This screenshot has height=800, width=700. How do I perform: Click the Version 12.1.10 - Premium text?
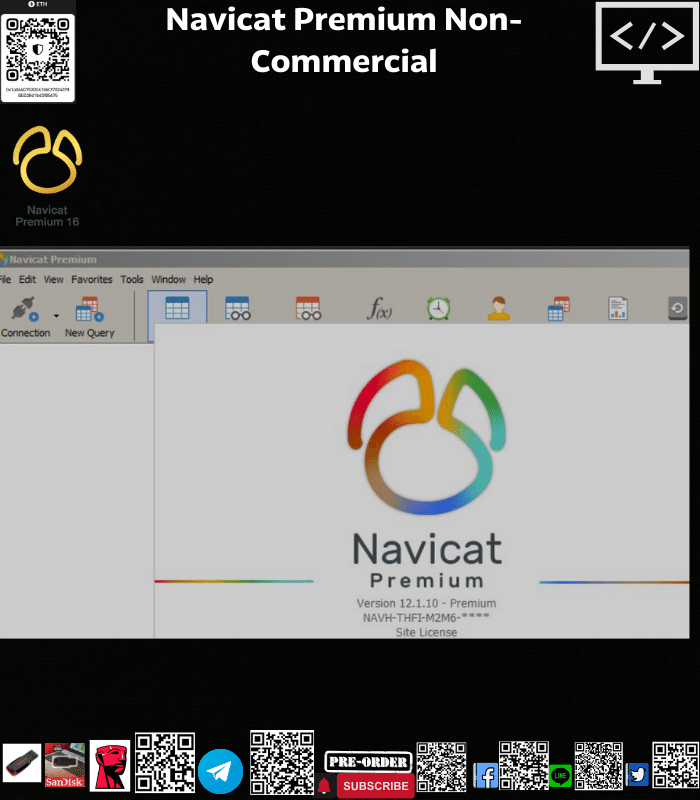pyautogui.click(x=426, y=604)
